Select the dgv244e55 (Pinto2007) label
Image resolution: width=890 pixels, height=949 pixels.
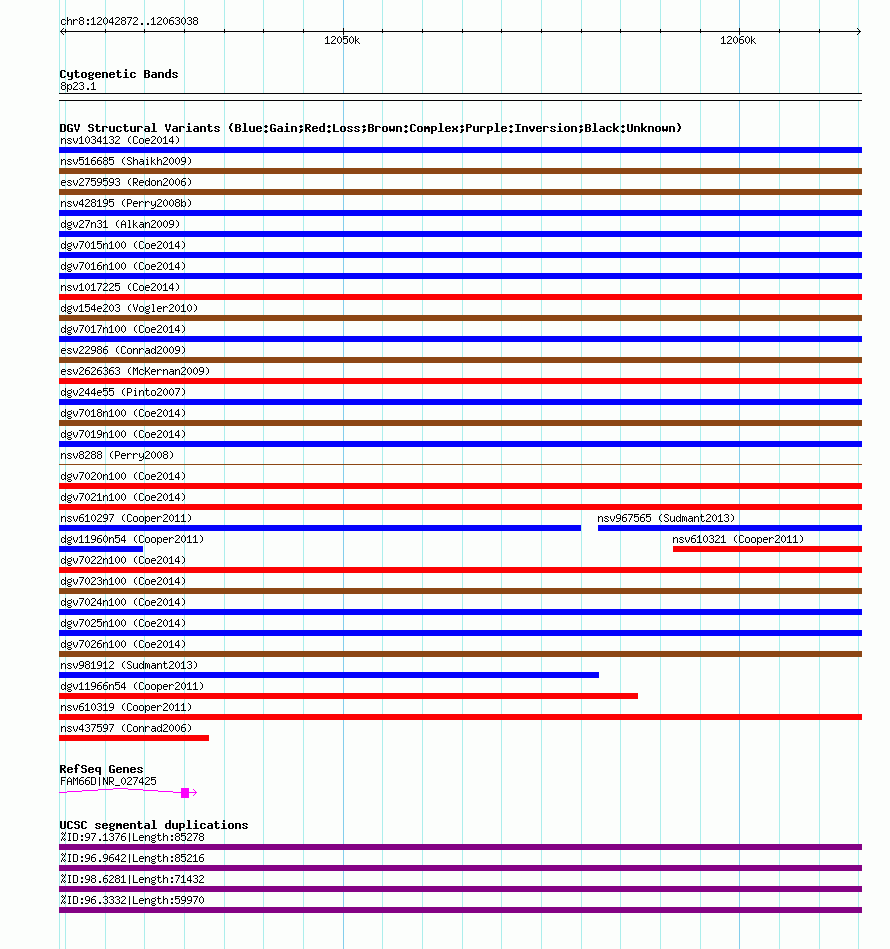tap(123, 392)
